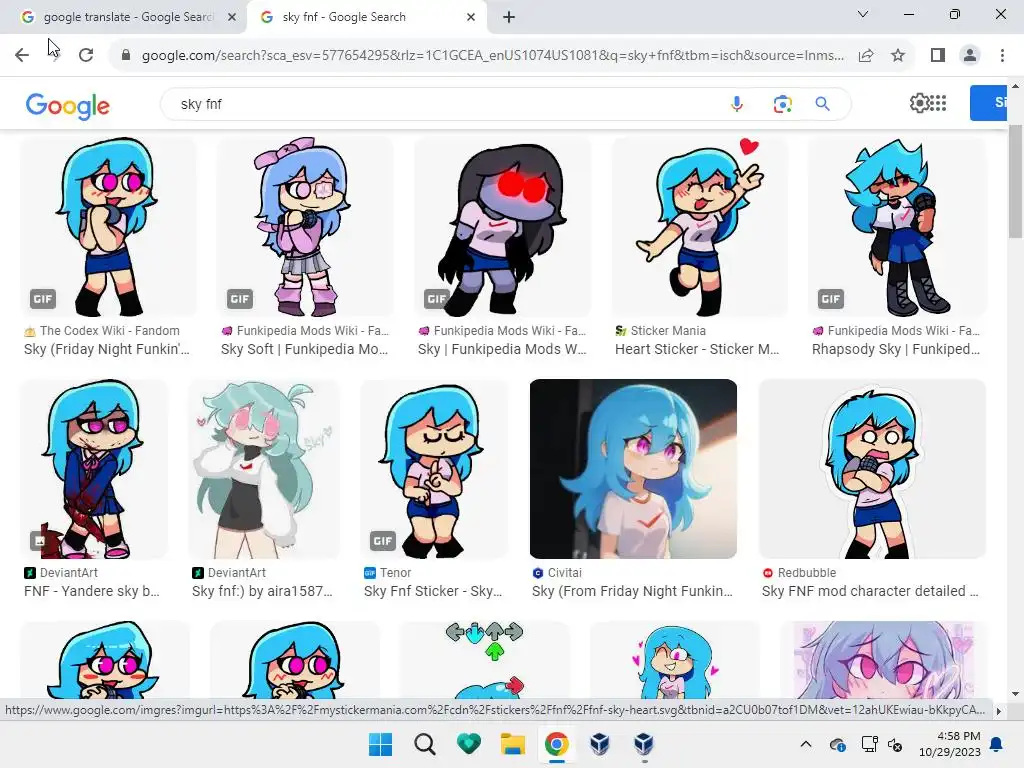
Task: Open File Explorer from the taskbar
Action: (x=513, y=744)
